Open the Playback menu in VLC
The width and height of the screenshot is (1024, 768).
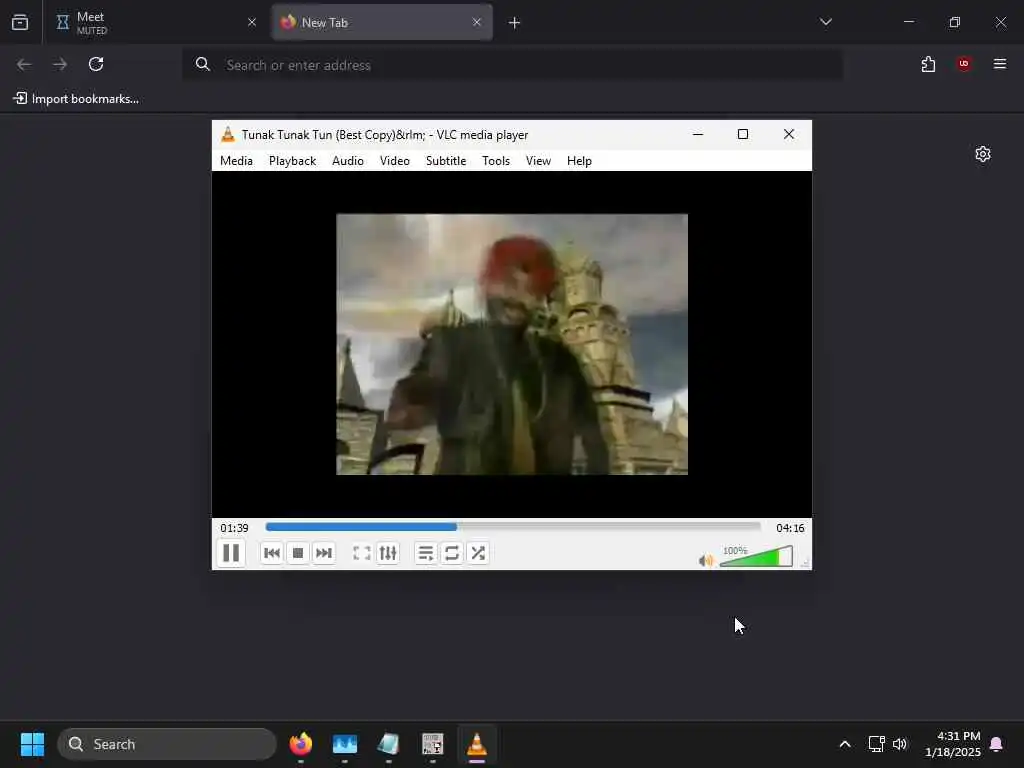pyautogui.click(x=293, y=161)
